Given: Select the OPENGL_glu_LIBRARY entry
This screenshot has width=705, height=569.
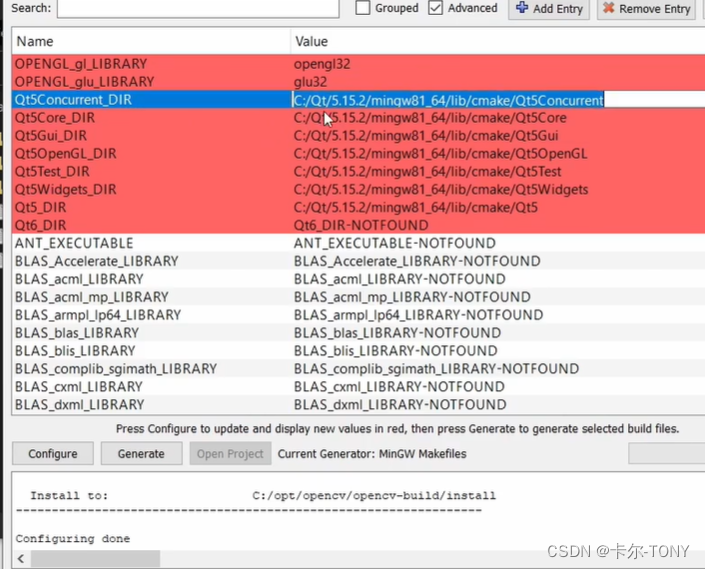Looking at the screenshot, I should [x=85, y=82].
